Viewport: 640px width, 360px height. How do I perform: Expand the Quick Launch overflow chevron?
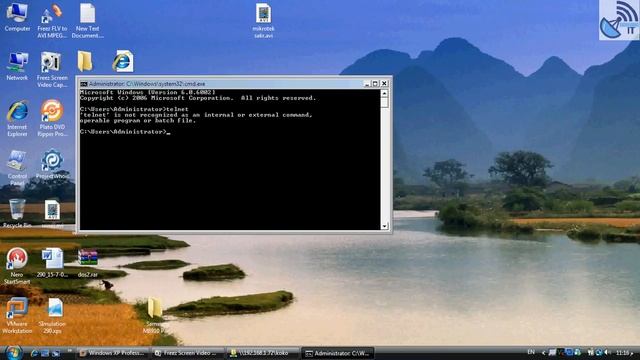pyautogui.click(x=69, y=350)
